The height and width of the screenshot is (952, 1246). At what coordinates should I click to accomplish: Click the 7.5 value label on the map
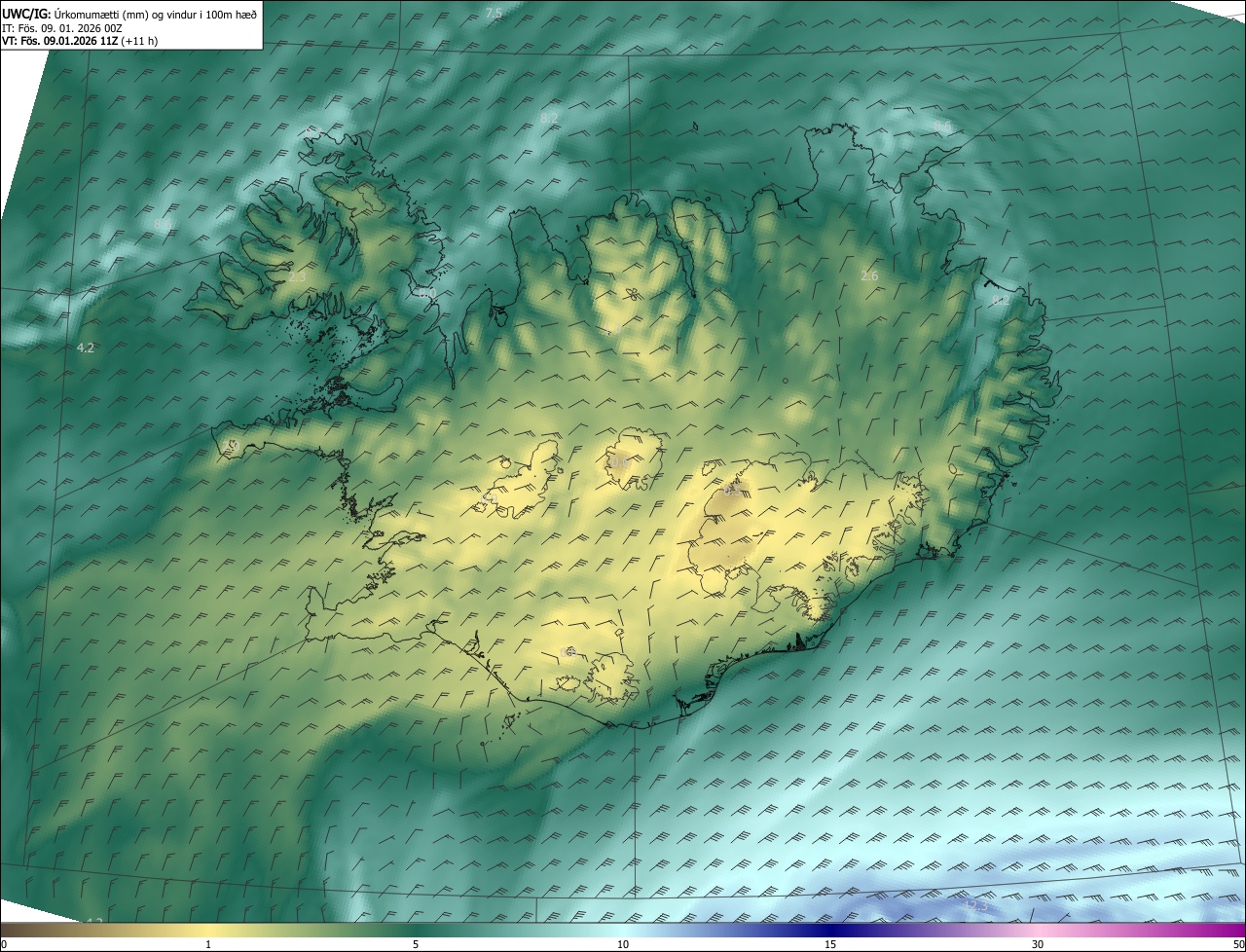494,13
